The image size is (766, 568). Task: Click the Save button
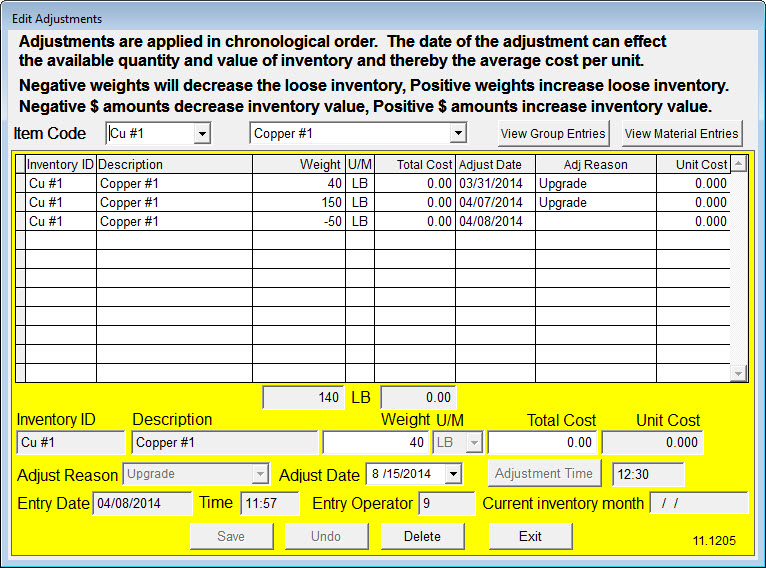coord(231,536)
